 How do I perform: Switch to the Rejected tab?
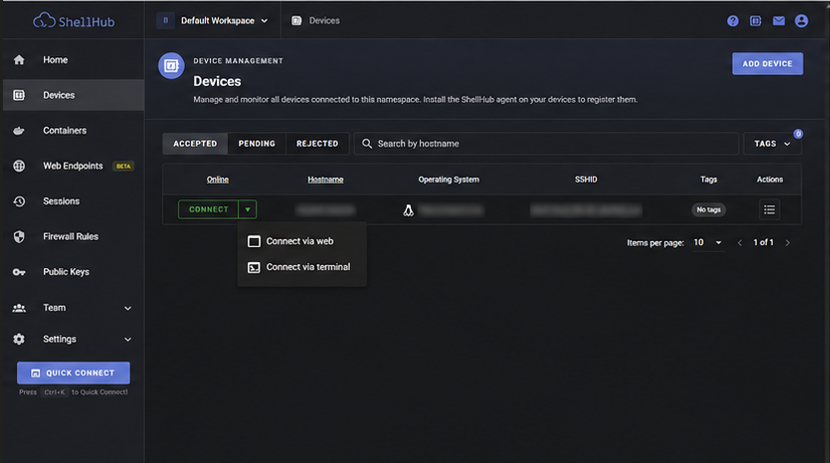point(317,143)
